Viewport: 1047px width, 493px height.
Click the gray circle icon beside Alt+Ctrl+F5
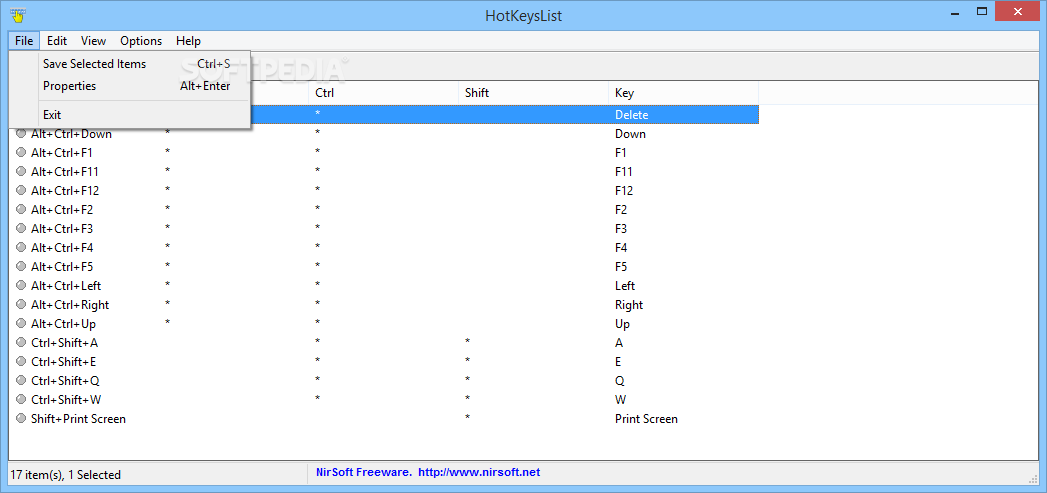coord(21,267)
